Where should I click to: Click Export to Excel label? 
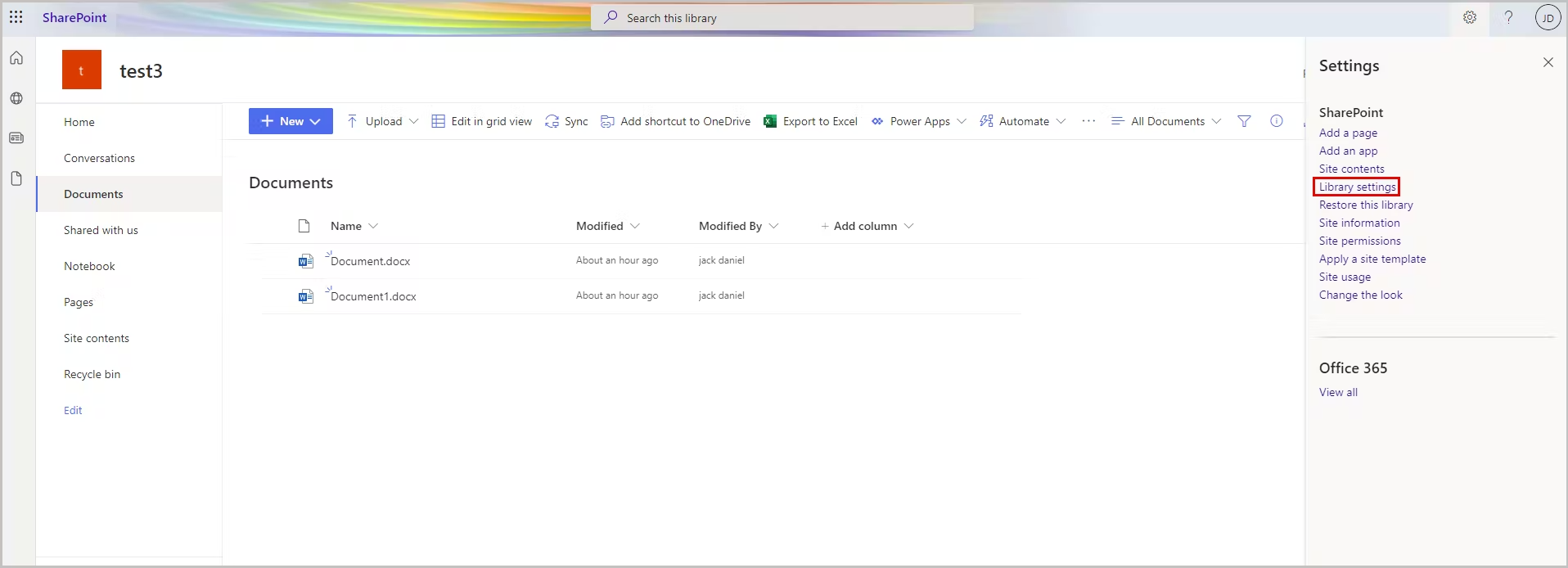click(x=820, y=121)
